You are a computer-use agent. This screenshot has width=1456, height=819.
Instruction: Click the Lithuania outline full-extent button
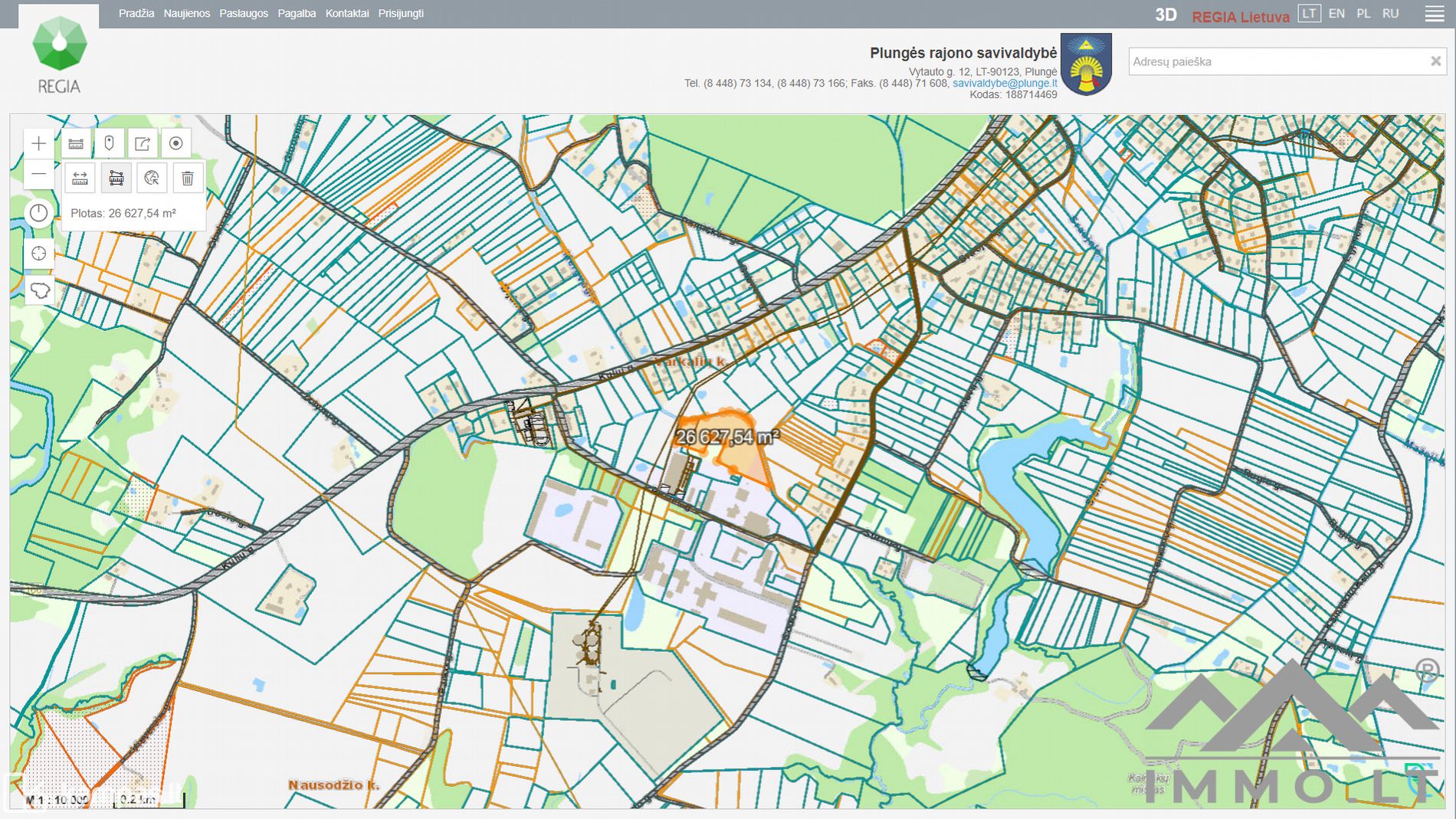click(39, 291)
